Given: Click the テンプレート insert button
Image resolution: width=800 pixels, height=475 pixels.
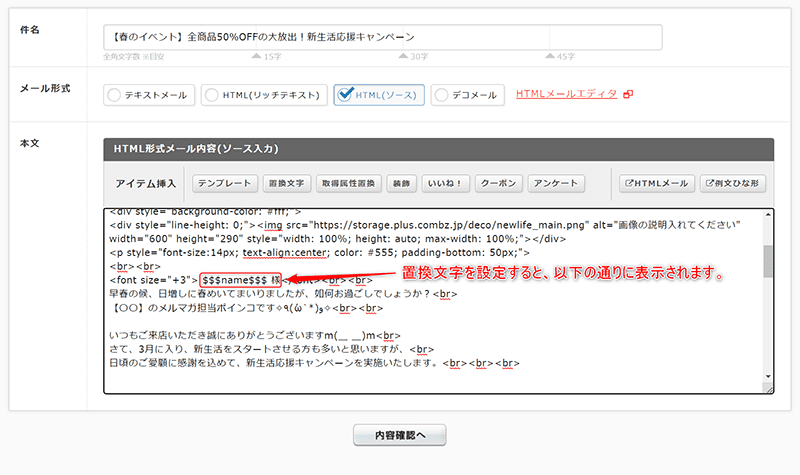Looking at the screenshot, I should pos(224,184).
